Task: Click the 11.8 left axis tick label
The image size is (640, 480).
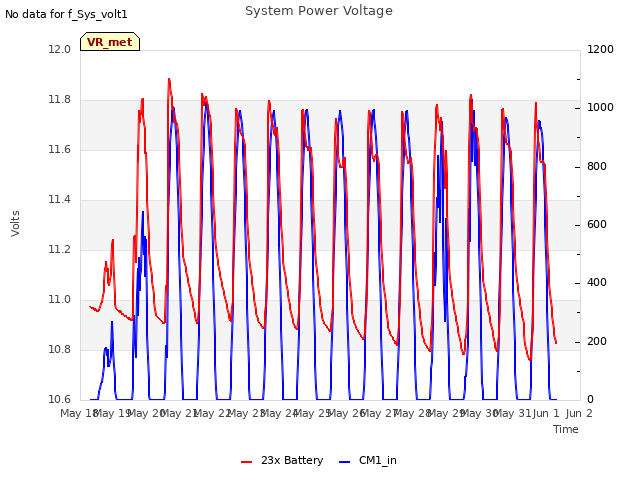Action: (x=60, y=100)
